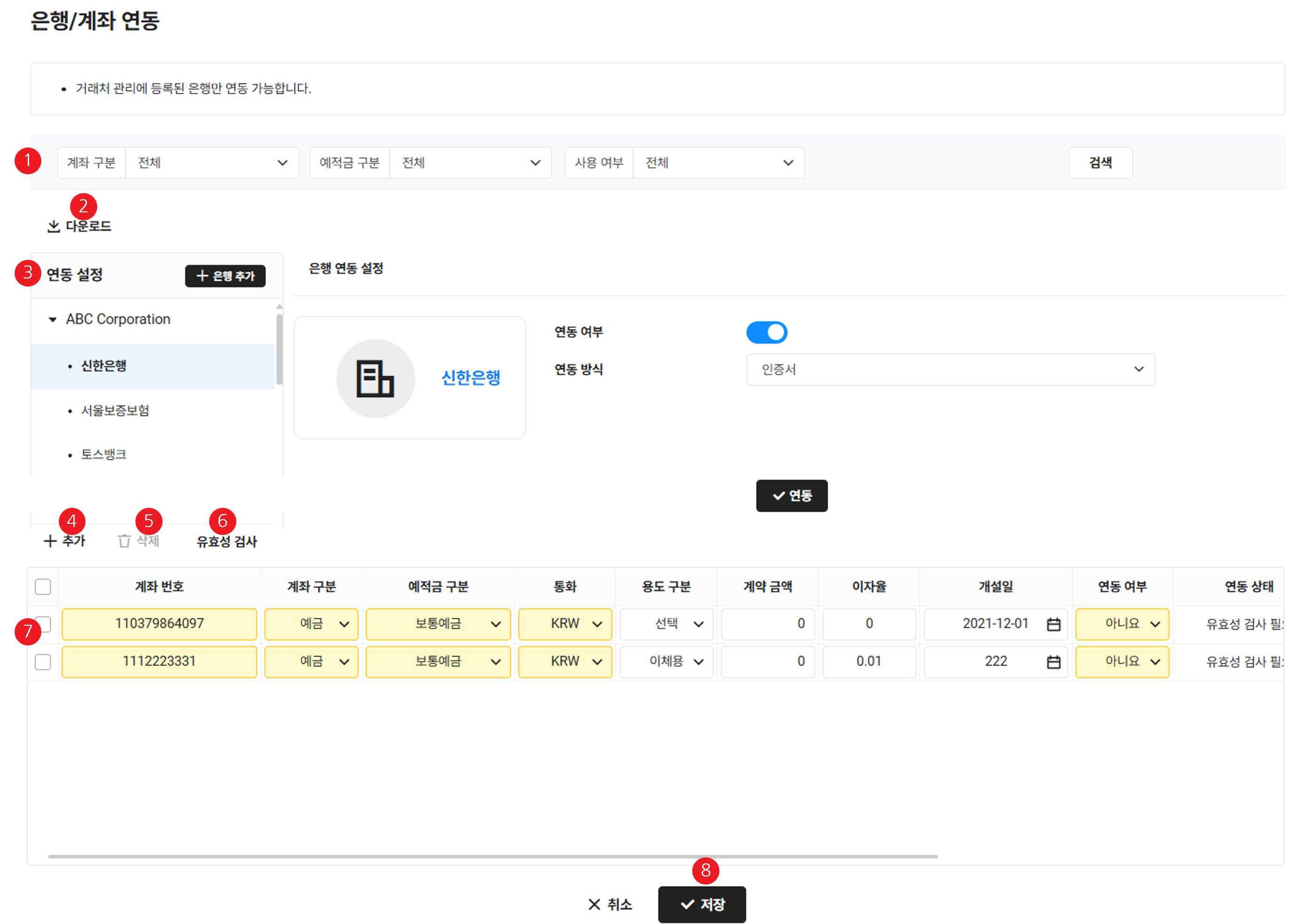Image resolution: width=1297 pixels, height=924 pixels.
Task: Open calendar icon in 222 date row
Action: tap(1054, 662)
